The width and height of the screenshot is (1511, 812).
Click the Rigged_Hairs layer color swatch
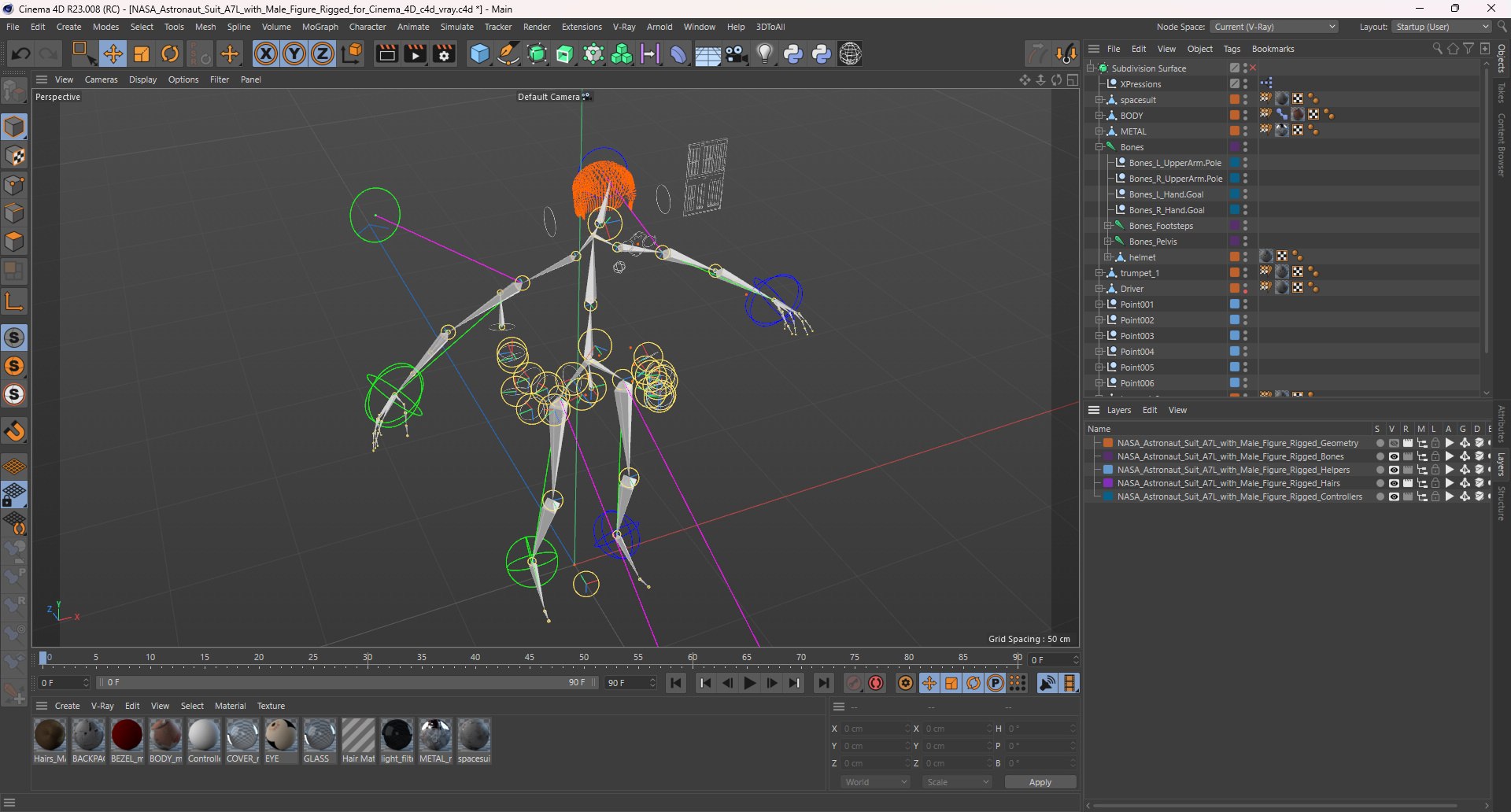(1108, 483)
